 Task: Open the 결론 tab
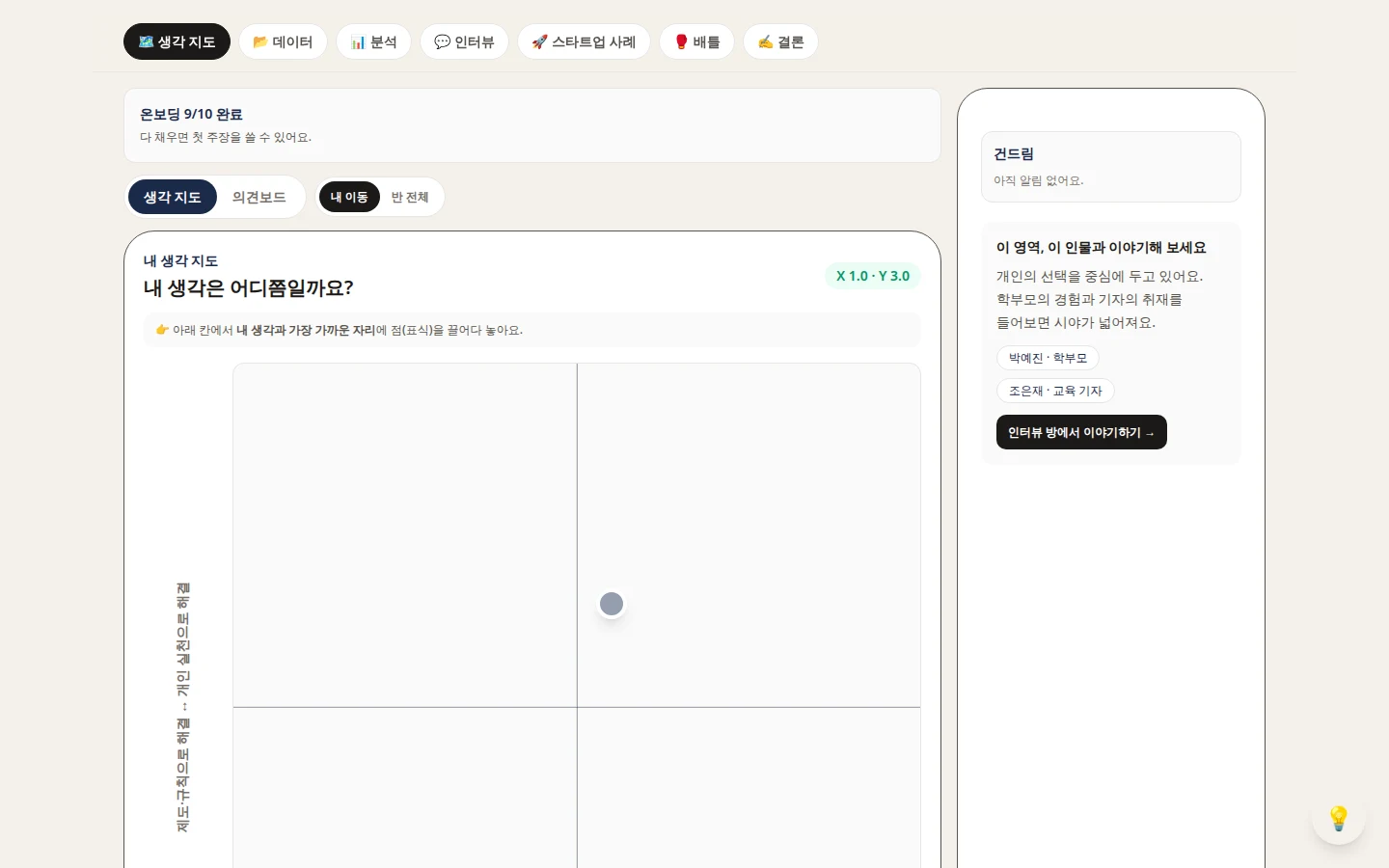tap(780, 41)
